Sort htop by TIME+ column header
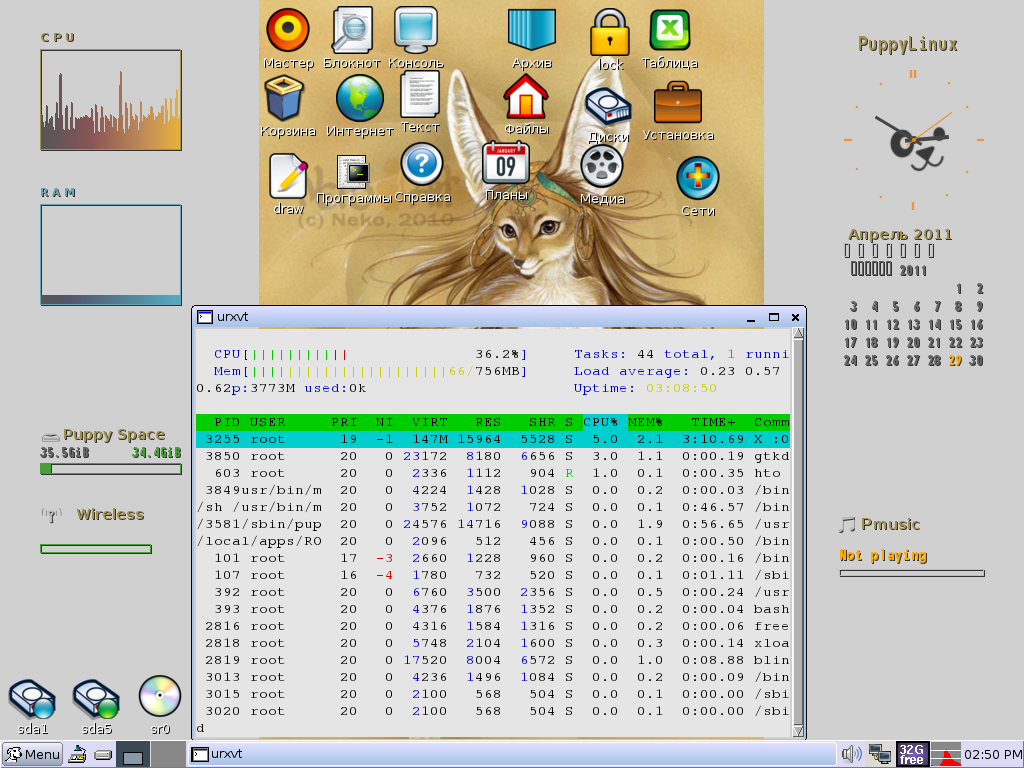The width and height of the screenshot is (1024, 768). (713, 422)
